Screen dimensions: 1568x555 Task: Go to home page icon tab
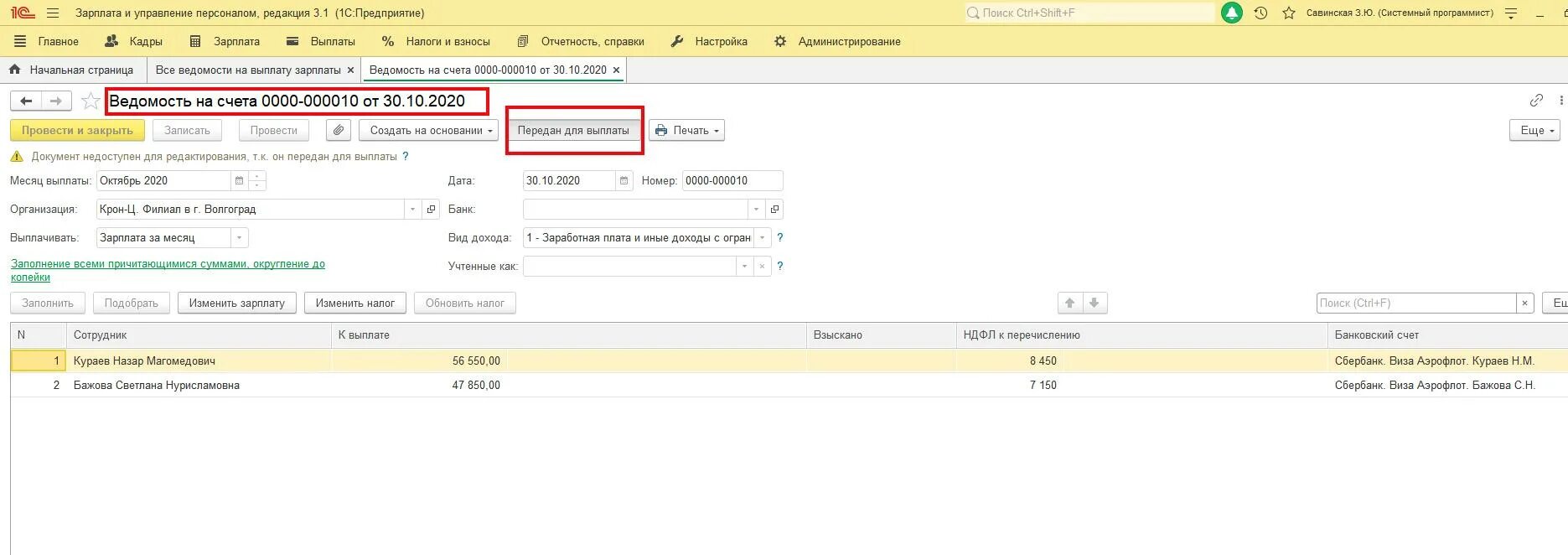[x=14, y=70]
